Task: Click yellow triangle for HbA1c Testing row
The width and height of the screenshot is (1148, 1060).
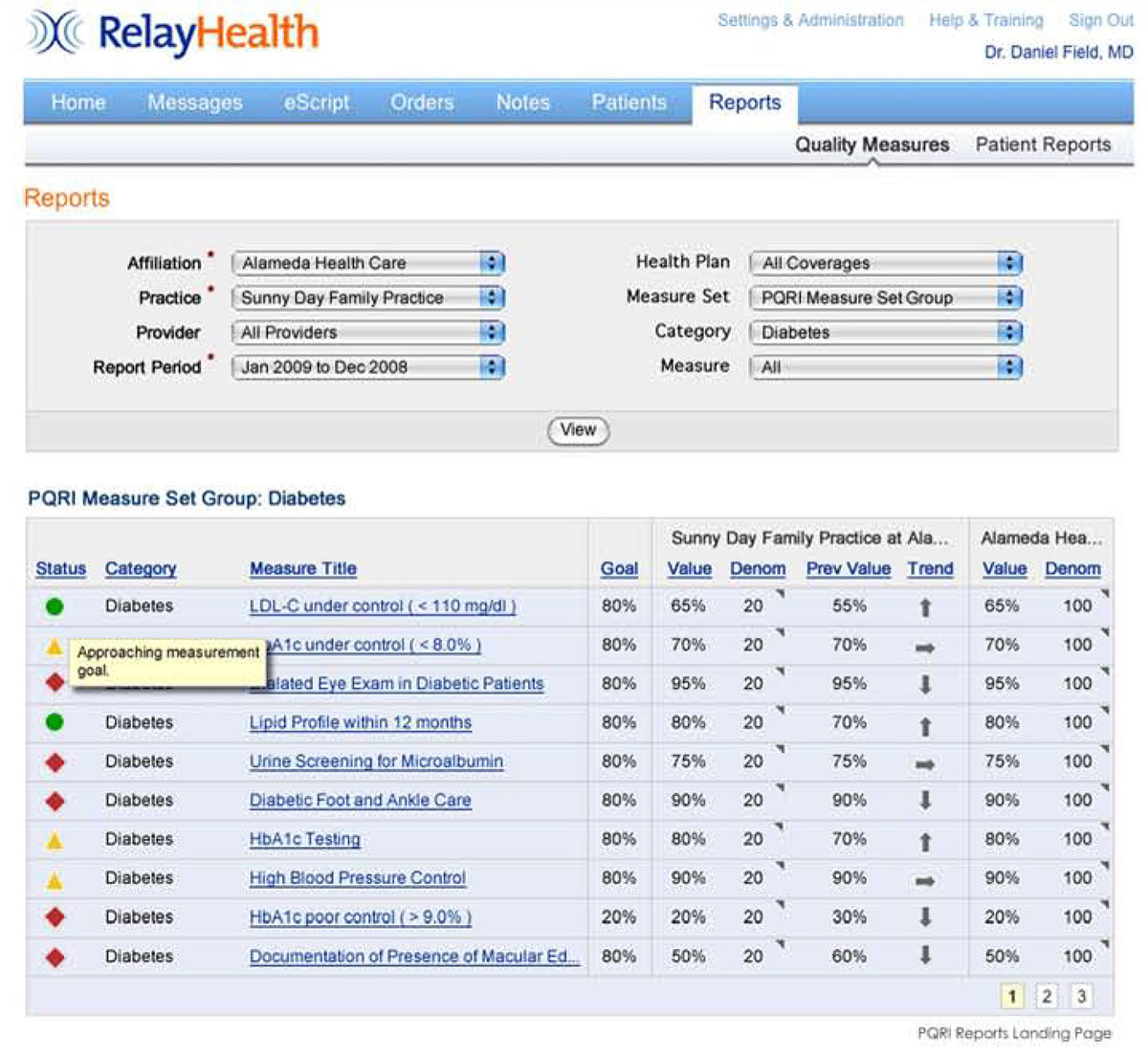Action: [x=55, y=840]
